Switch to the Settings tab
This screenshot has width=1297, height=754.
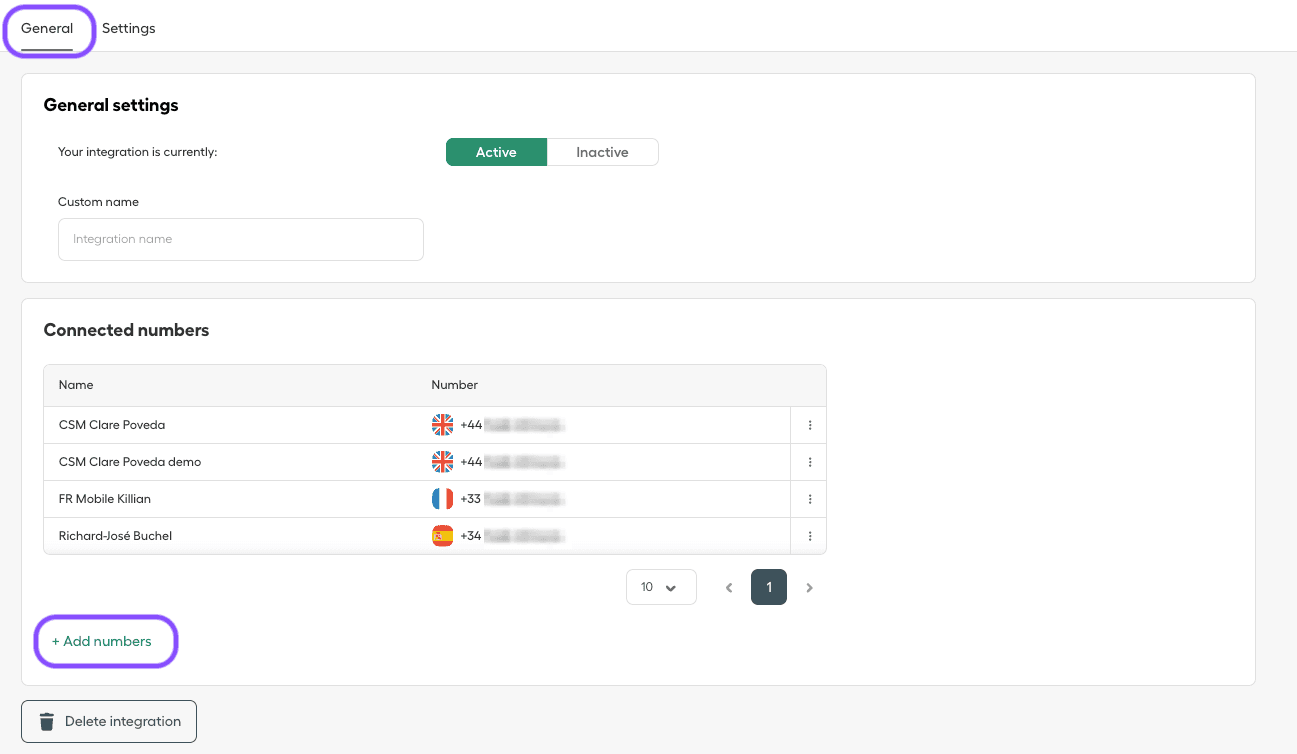128,28
